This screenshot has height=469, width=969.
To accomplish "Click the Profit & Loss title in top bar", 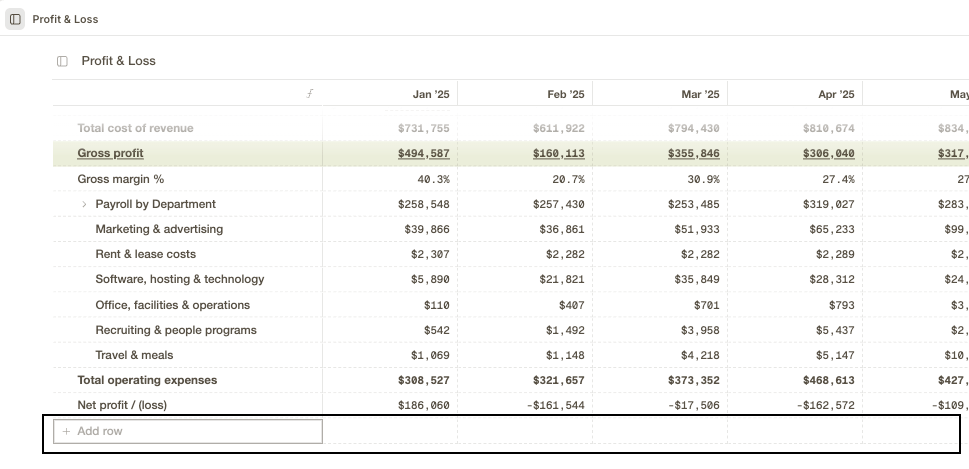I will [x=66, y=19].
